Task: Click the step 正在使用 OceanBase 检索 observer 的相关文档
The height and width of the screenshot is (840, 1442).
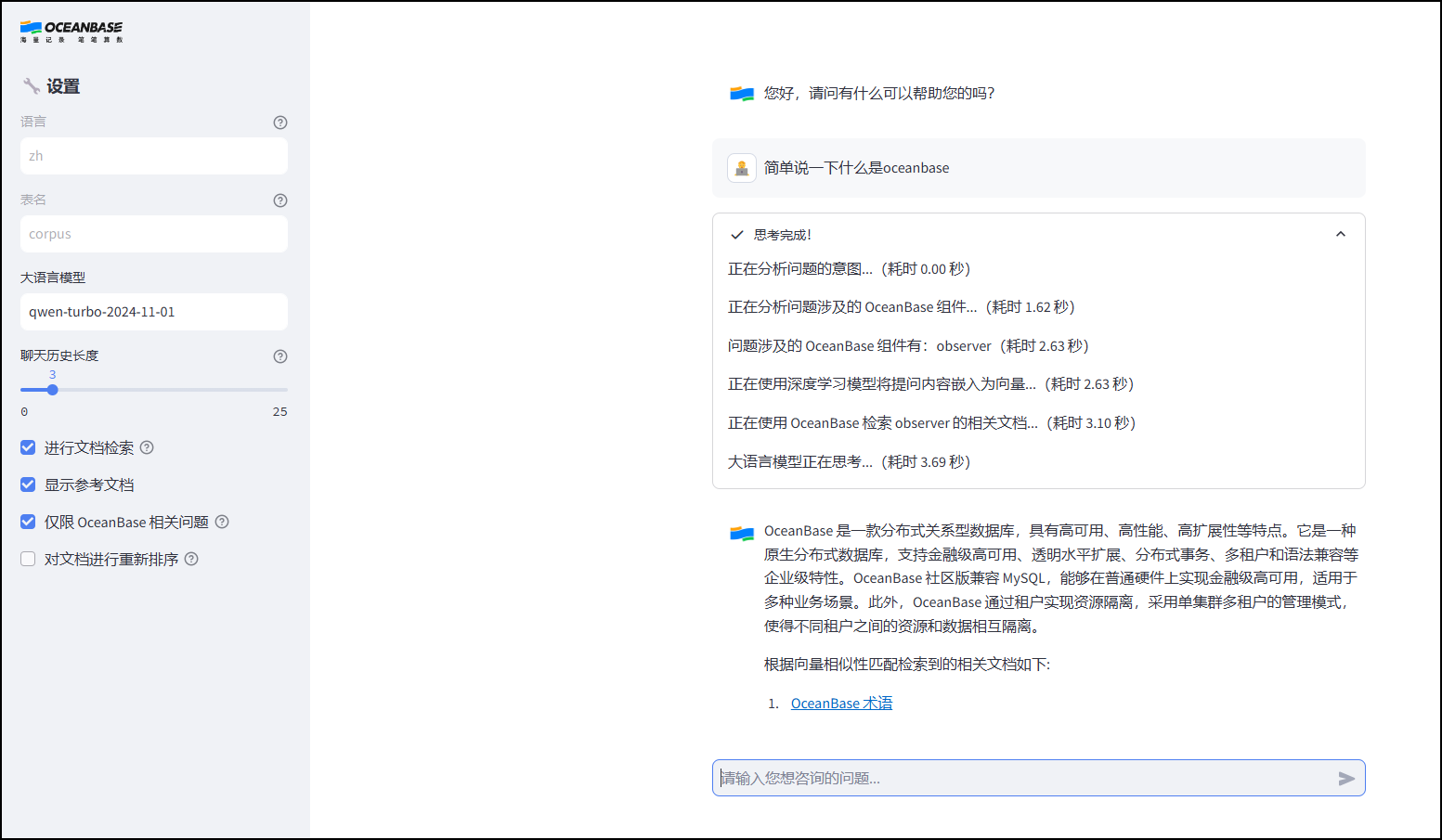Action: click(931, 423)
